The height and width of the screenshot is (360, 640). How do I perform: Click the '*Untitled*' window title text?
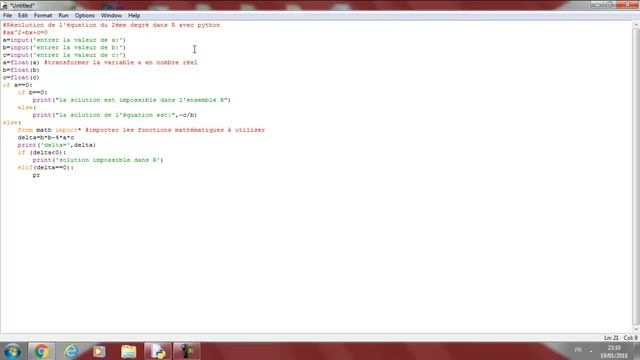(x=22, y=5)
